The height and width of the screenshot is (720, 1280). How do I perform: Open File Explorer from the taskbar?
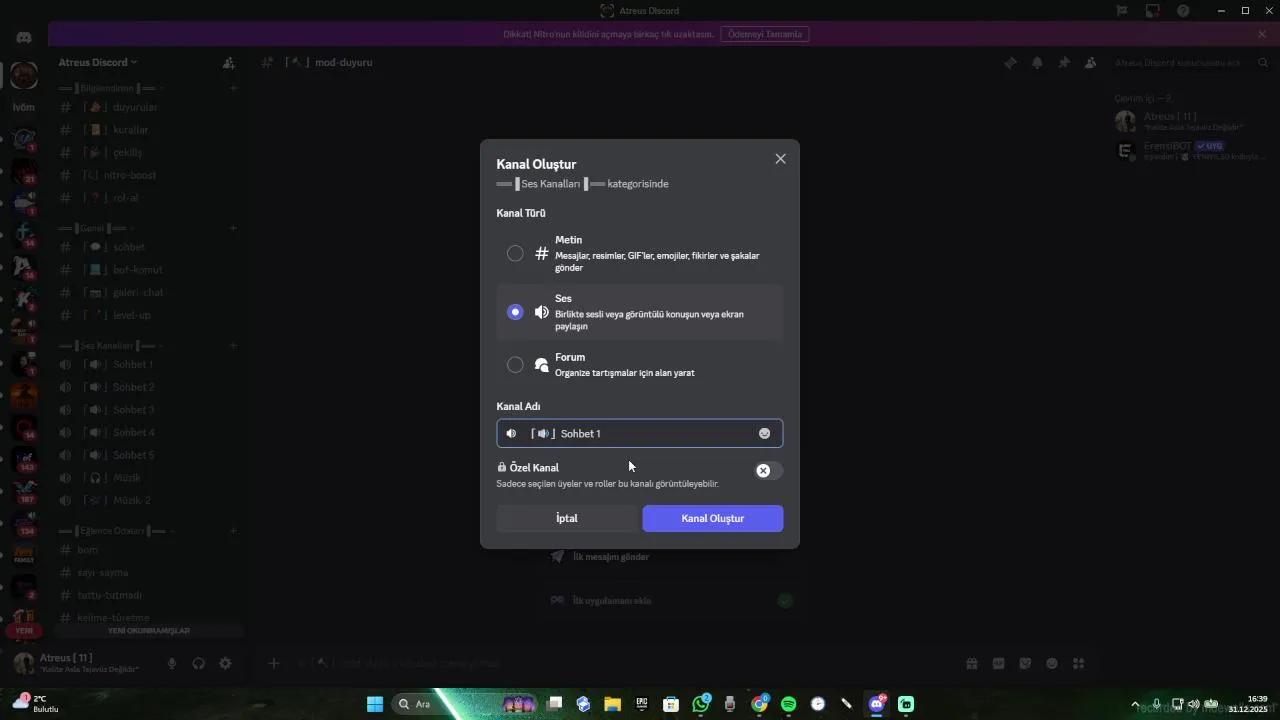tap(612, 704)
